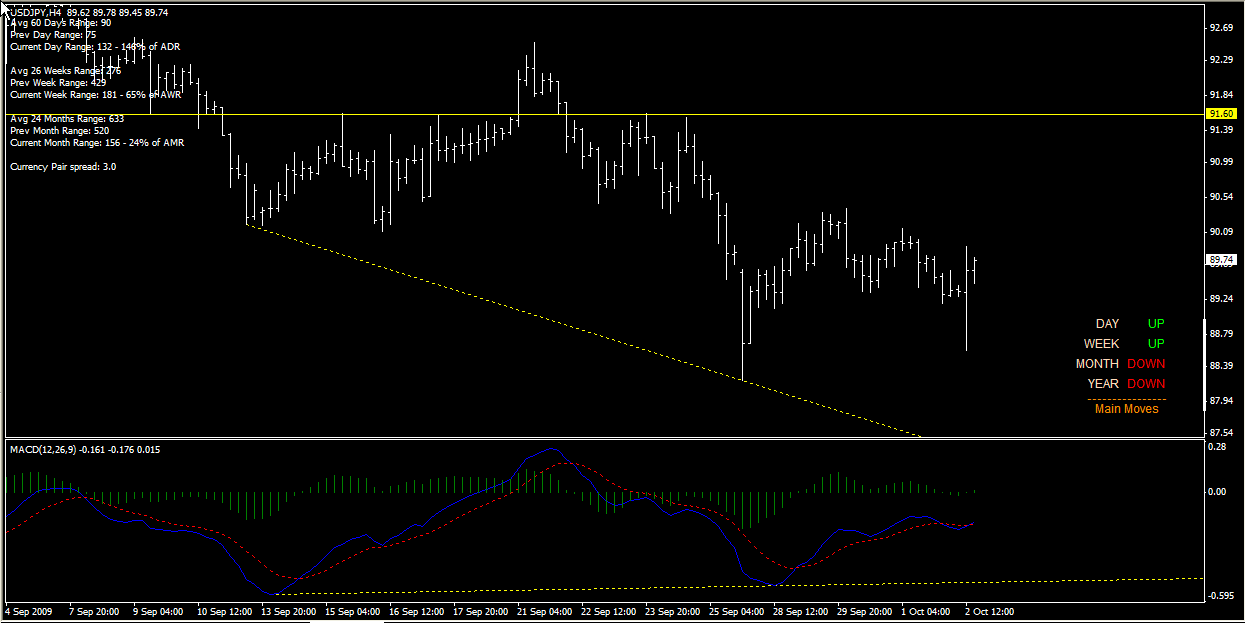The height and width of the screenshot is (623, 1245).
Task: Click the 92.69 price scale value
Action: point(1220,28)
